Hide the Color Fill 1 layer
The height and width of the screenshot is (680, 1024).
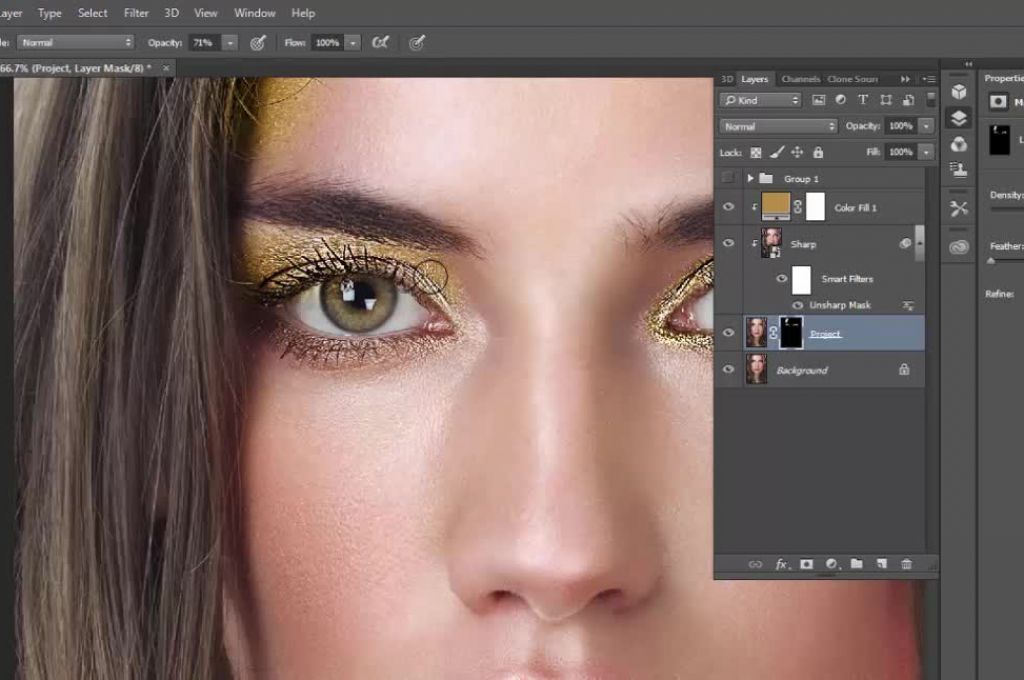[728, 207]
